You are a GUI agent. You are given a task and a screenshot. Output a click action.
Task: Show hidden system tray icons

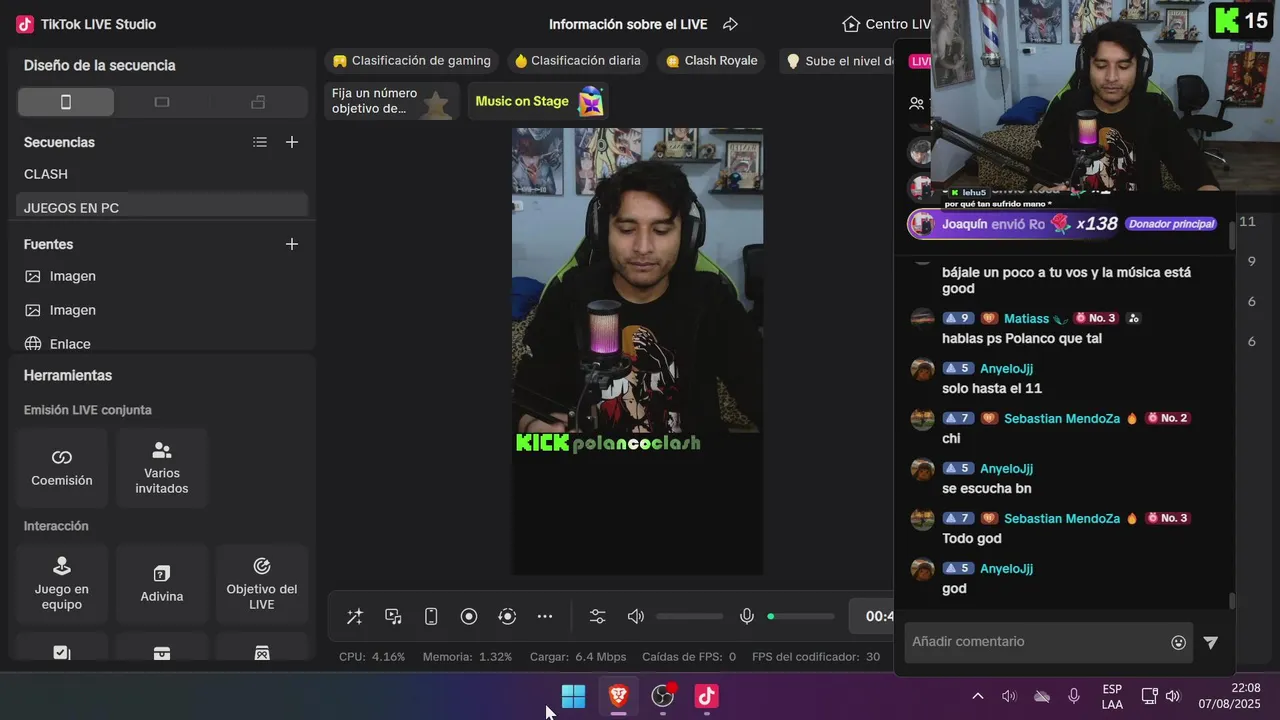tap(978, 696)
